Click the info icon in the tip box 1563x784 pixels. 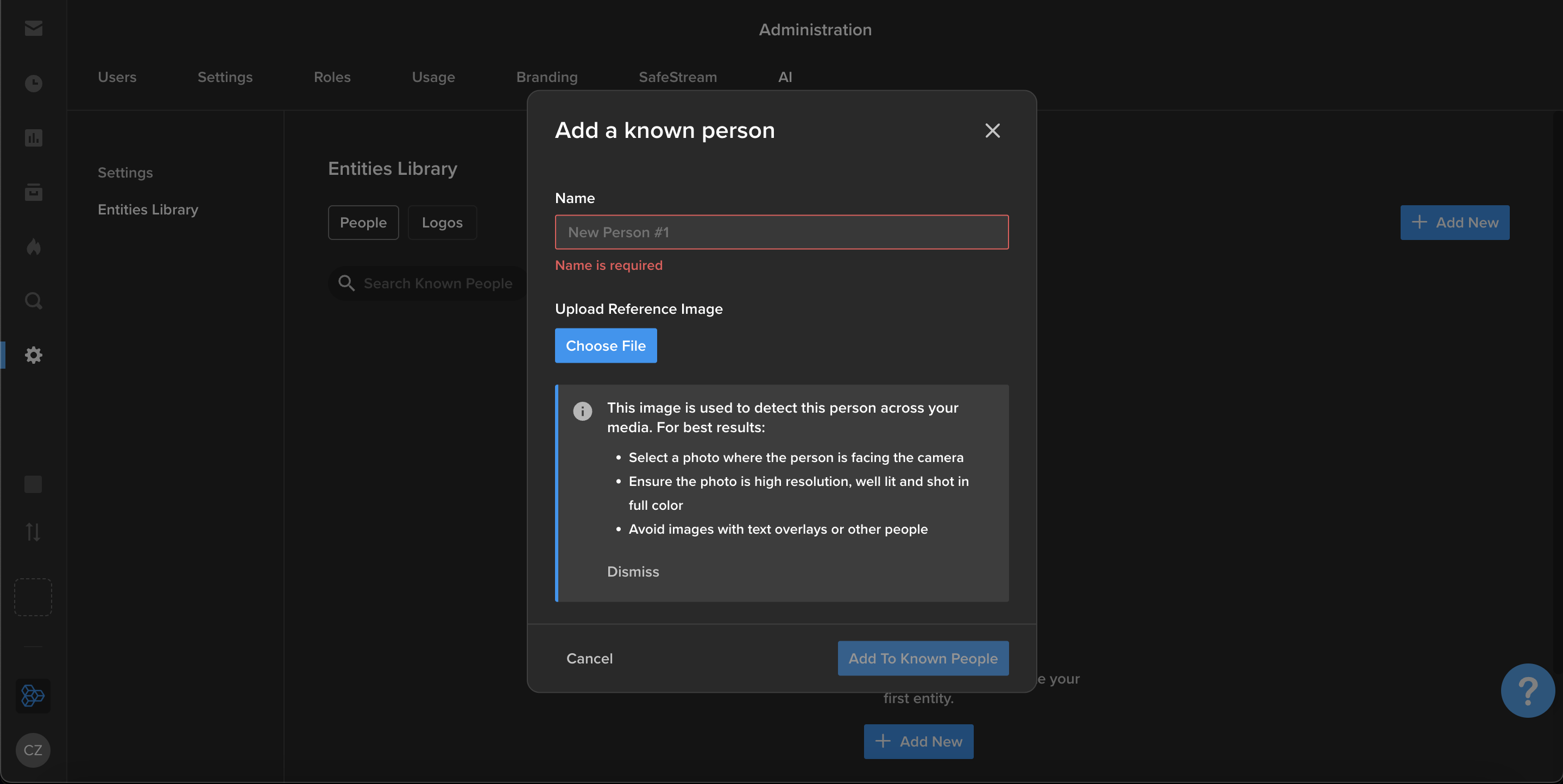pos(583,412)
